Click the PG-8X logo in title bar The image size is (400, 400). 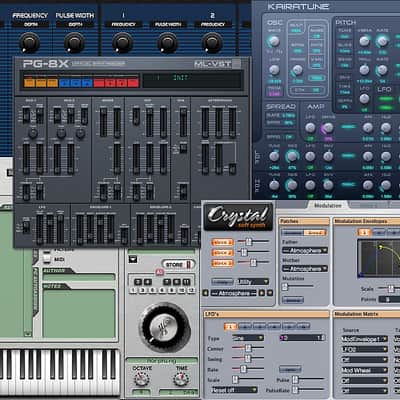pyautogui.click(x=46, y=64)
